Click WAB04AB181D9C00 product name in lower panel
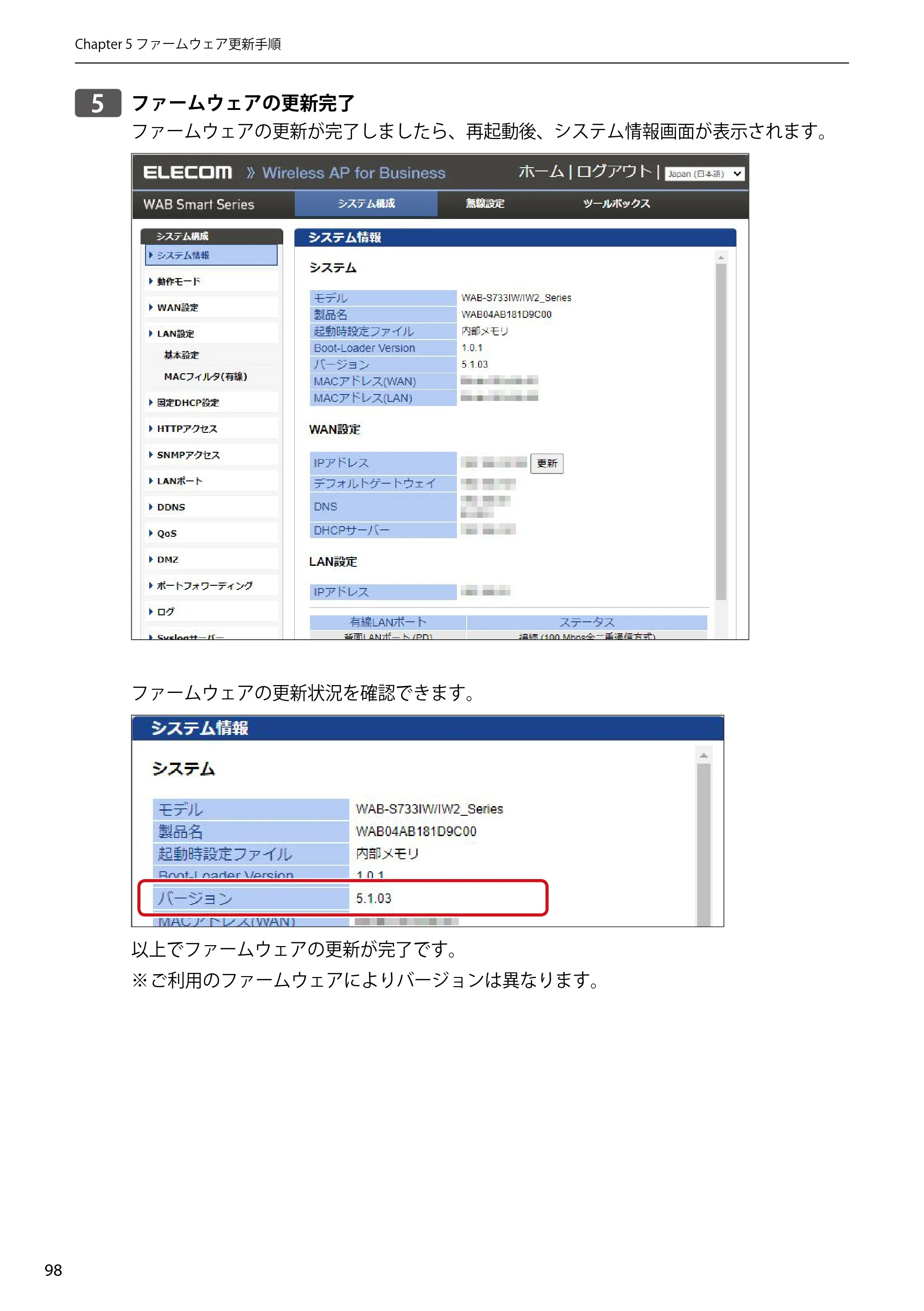 click(416, 832)
